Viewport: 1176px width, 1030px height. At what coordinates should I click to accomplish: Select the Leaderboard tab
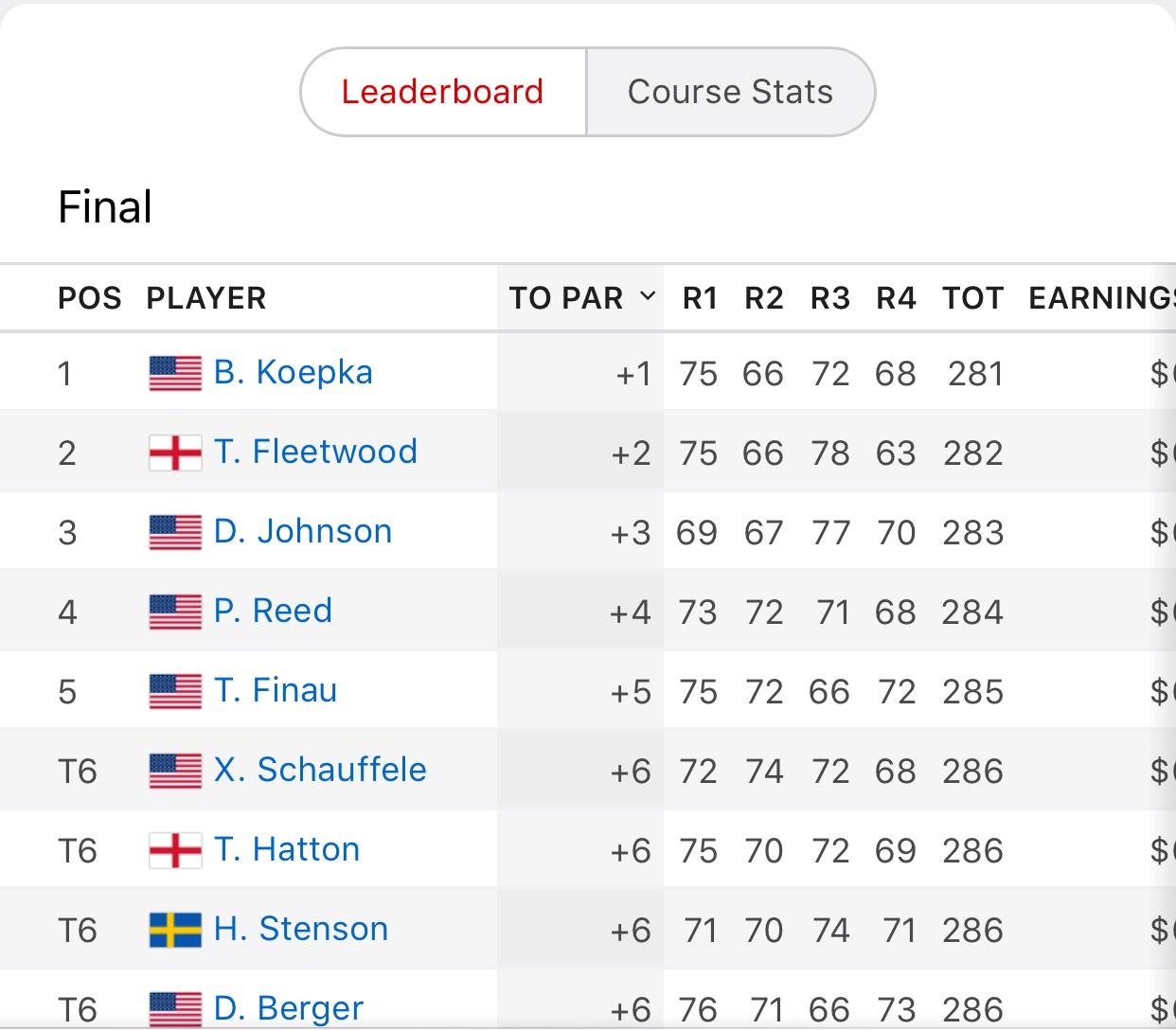tap(444, 91)
